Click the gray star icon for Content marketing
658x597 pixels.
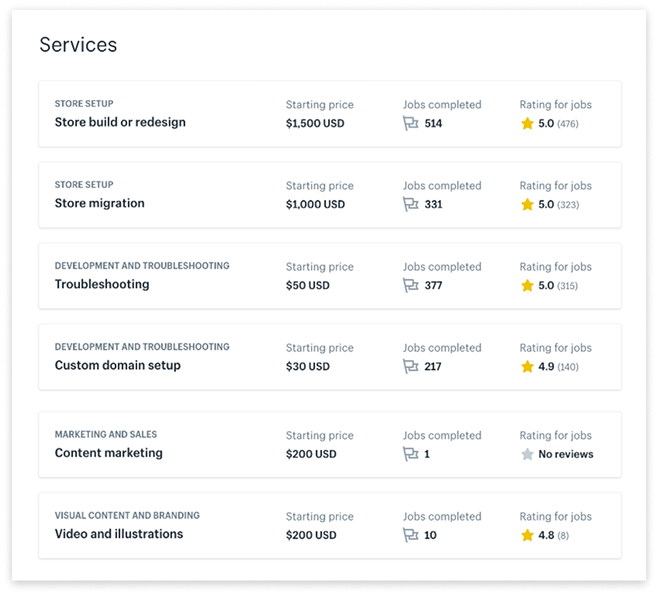(527, 453)
